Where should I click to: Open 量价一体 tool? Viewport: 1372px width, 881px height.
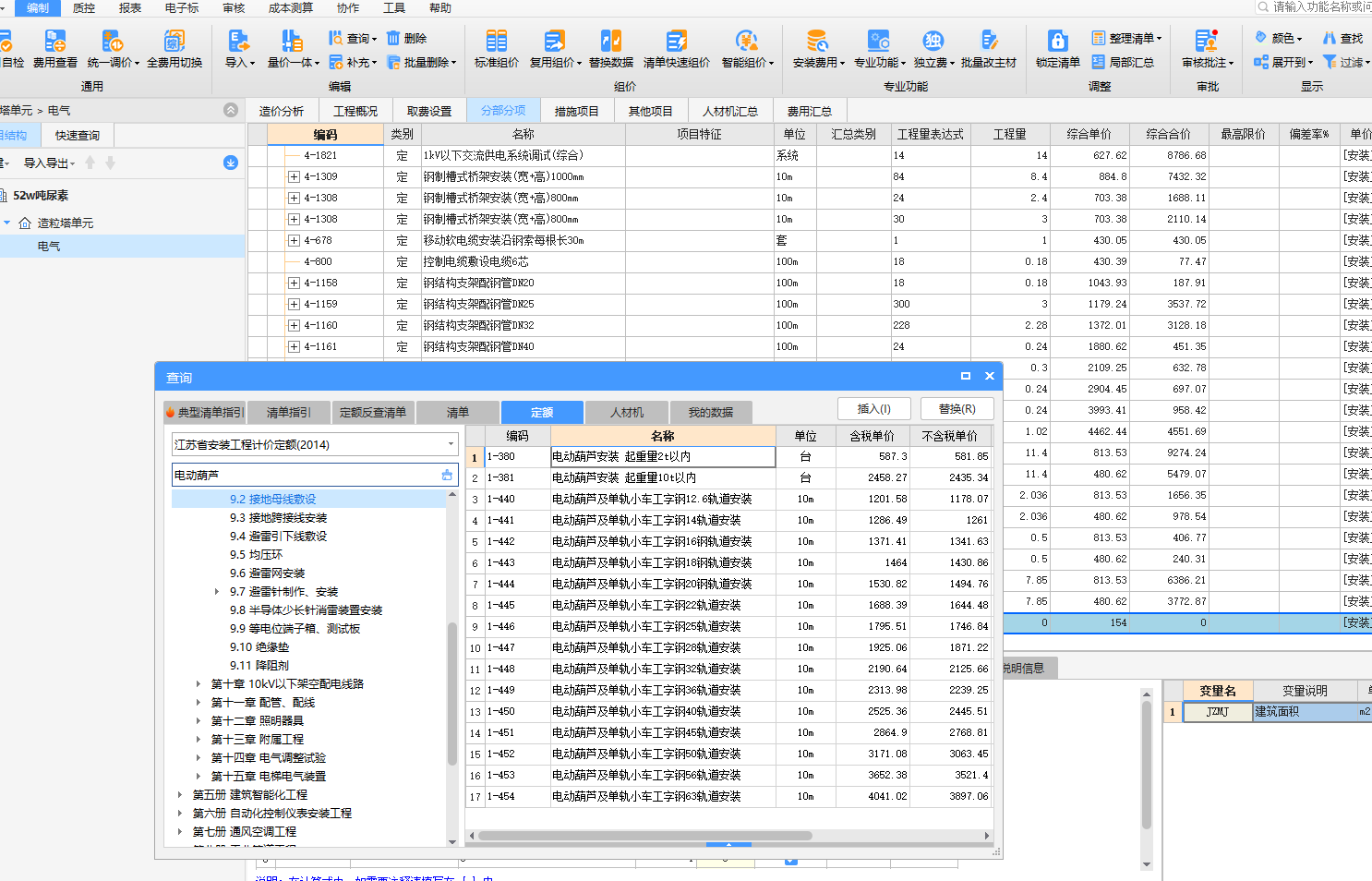coord(293,49)
